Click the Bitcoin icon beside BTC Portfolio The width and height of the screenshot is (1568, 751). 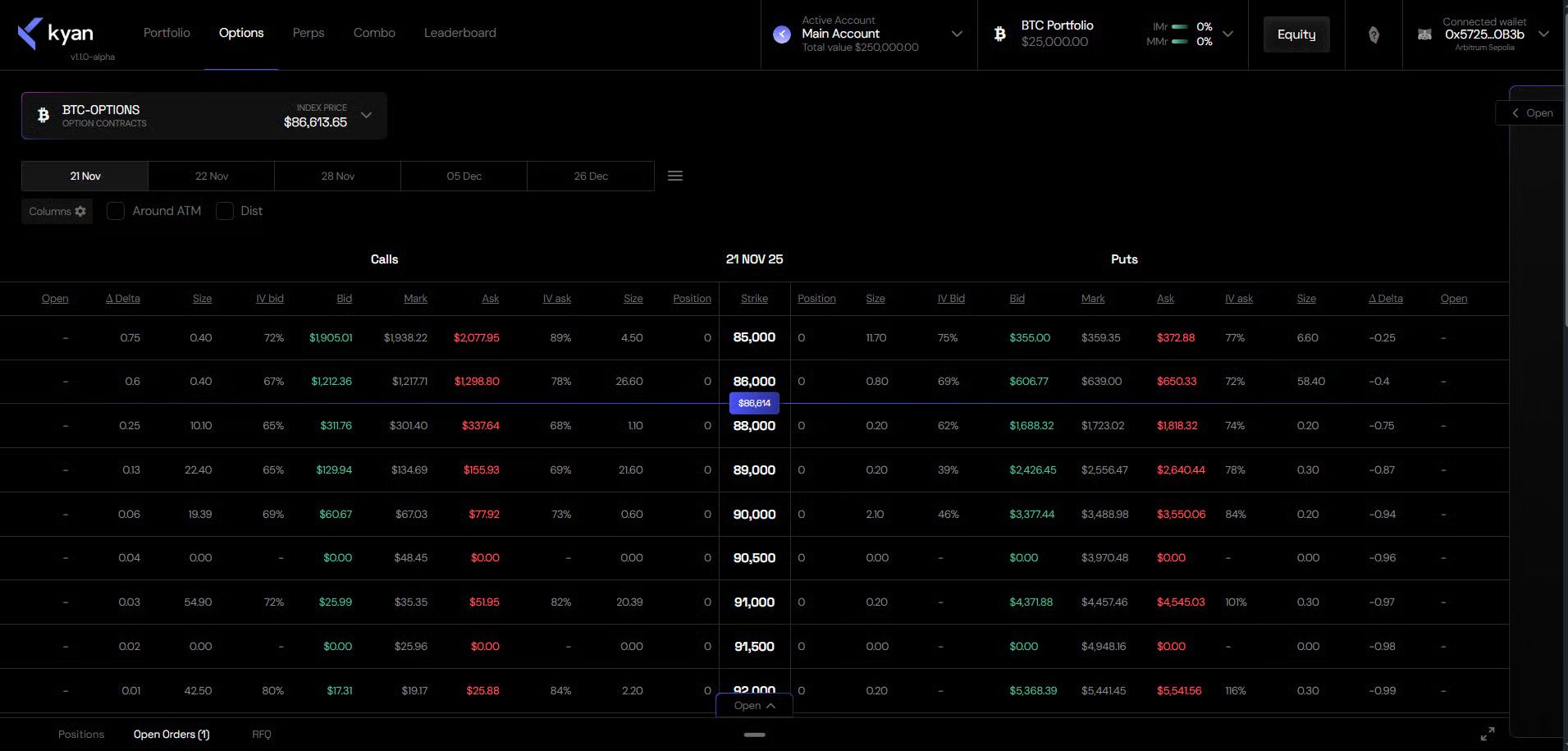pos(999,34)
